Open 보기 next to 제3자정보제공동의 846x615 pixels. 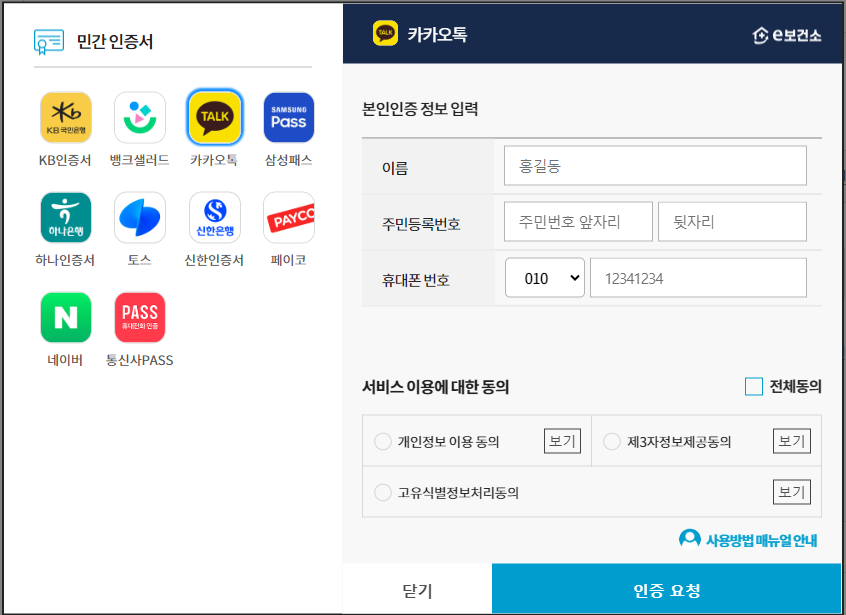(791, 440)
